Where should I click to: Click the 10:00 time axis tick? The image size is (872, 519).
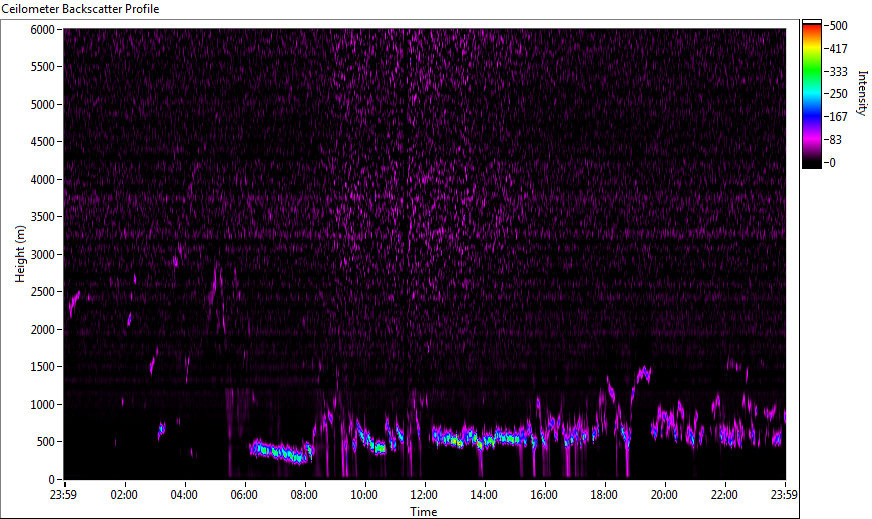[364, 495]
